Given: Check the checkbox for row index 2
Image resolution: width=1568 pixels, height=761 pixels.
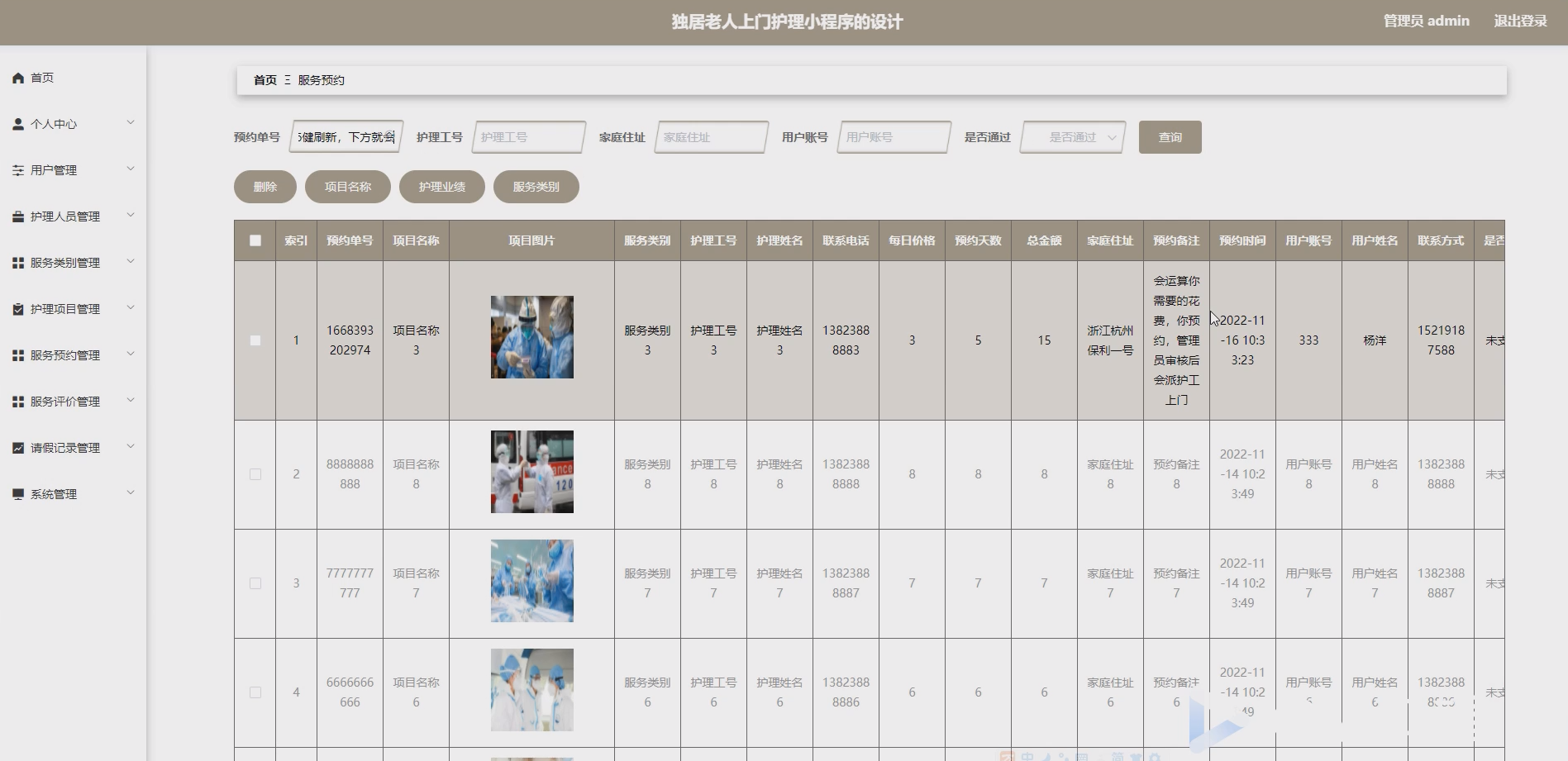Looking at the screenshot, I should 255,474.
